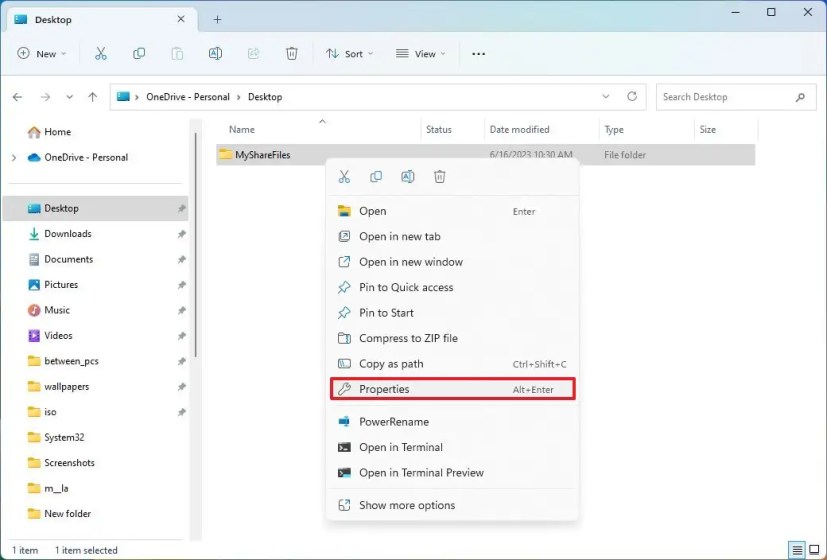Click the See more three-dots toolbar button
The image size is (827, 560).
478,54
